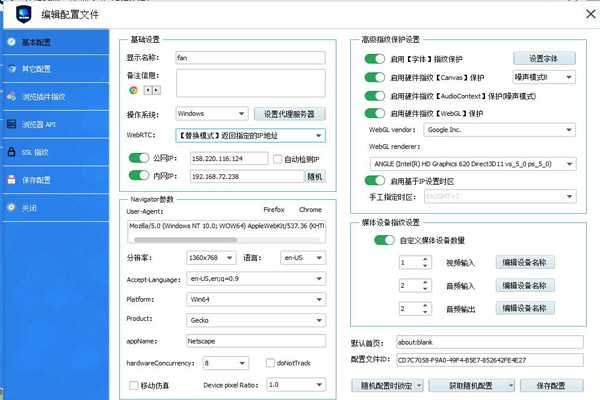Toggle custom media device count switch
The image size is (600, 400).
pos(384,240)
